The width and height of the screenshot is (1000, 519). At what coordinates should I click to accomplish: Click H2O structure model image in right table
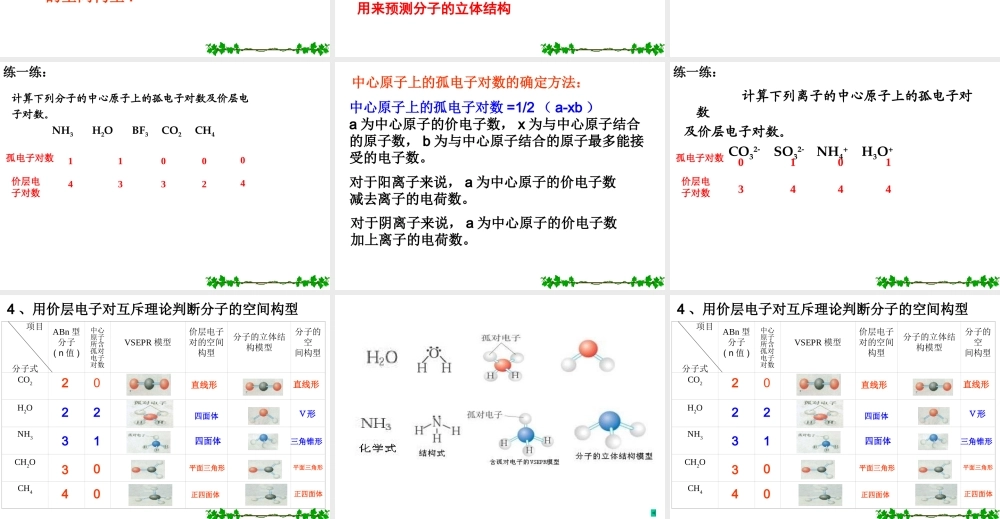tap(934, 415)
